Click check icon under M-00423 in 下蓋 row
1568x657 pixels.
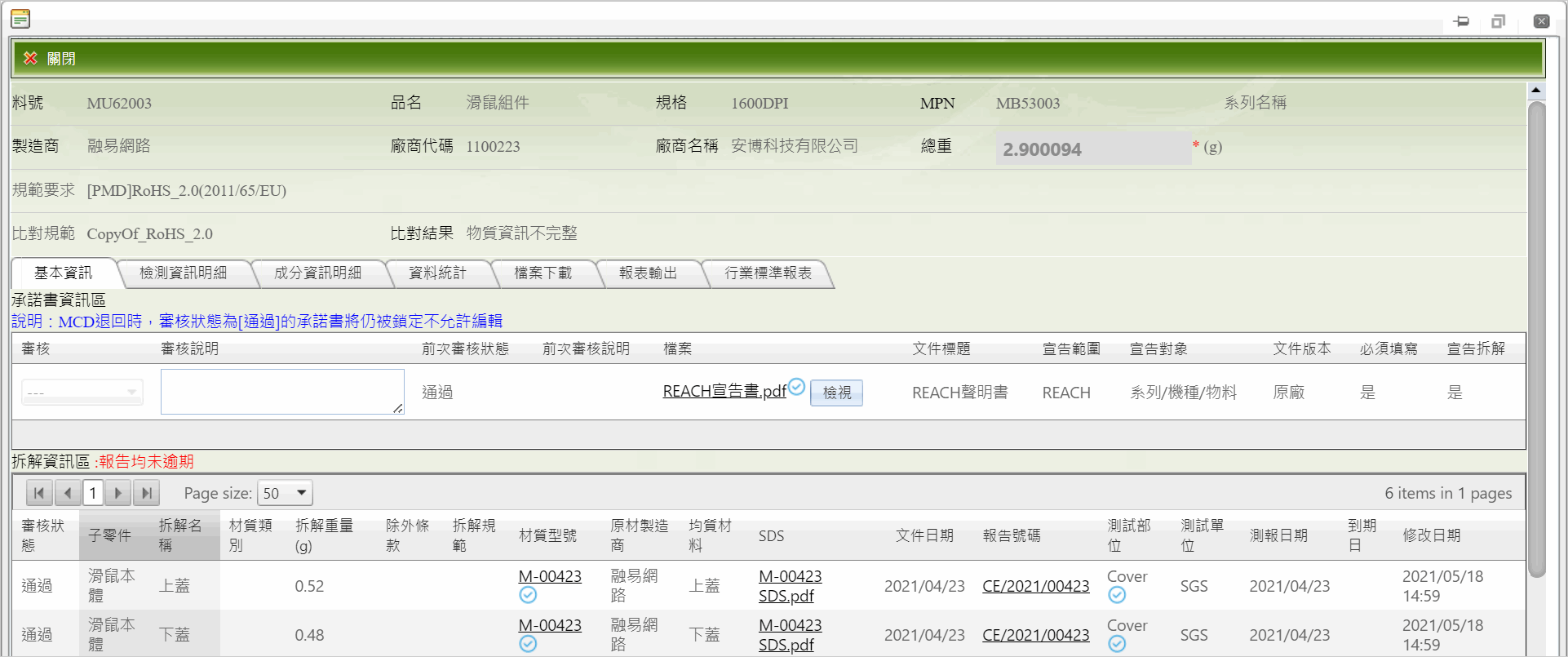[x=528, y=644]
